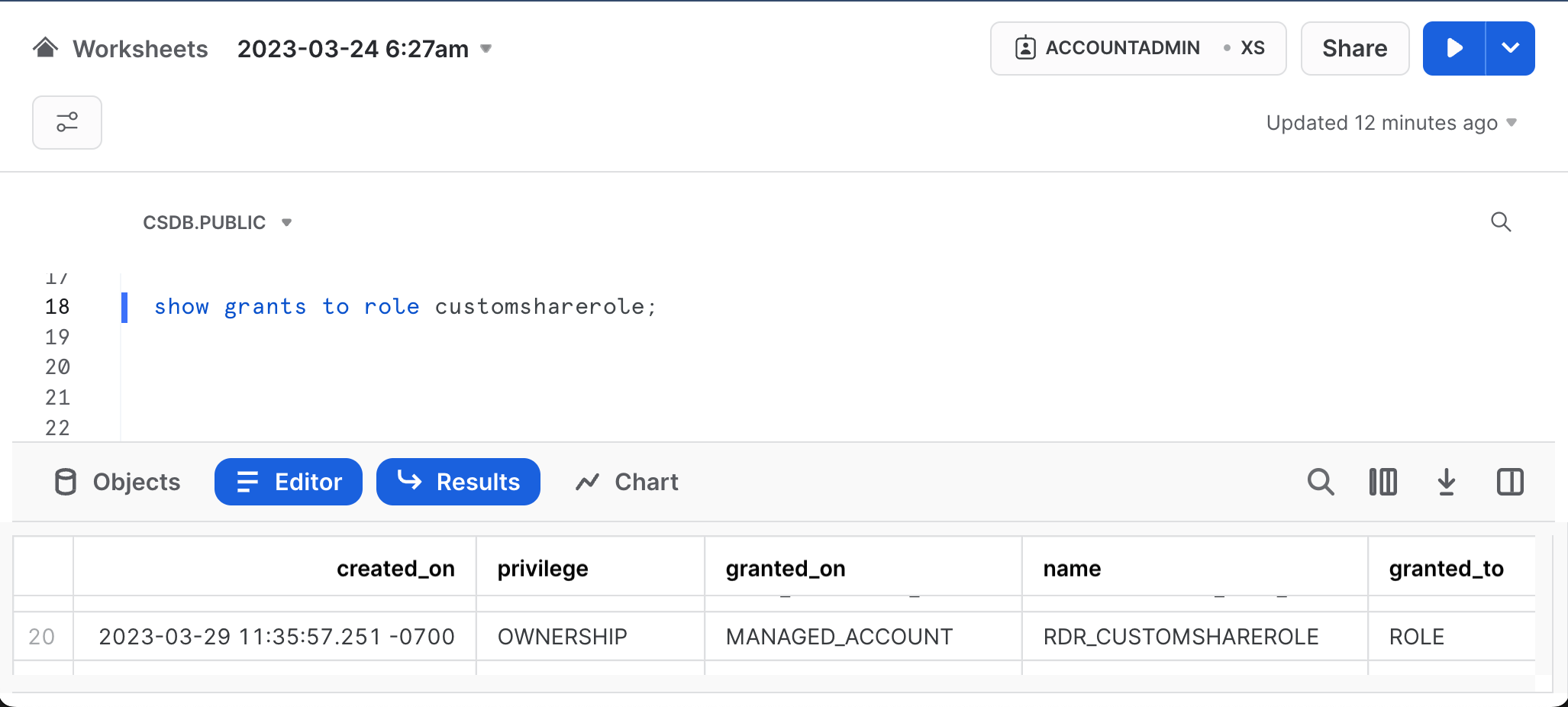The height and width of the screenshot is (707, 1568).
Task: Switch to the Results view
Action: (458, 482)
